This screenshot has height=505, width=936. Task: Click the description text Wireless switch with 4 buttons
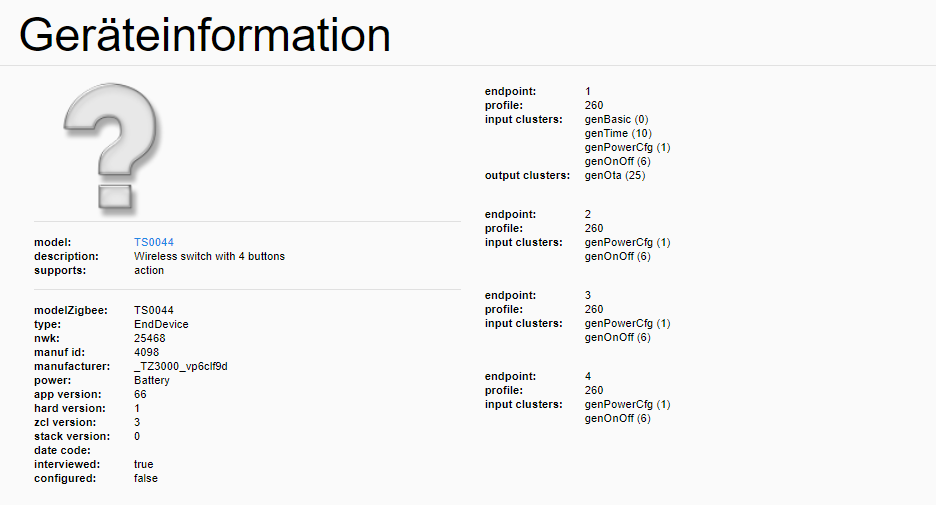209,257
